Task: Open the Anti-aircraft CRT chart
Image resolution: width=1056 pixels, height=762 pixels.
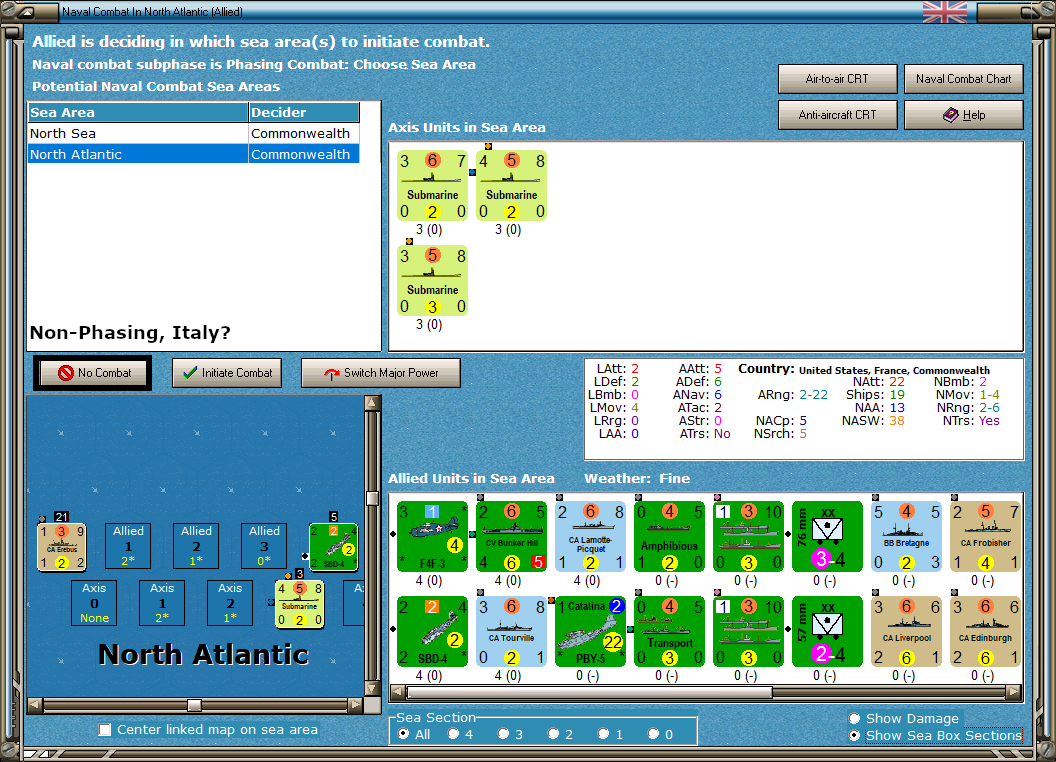Action: click(x=837, y=115)
